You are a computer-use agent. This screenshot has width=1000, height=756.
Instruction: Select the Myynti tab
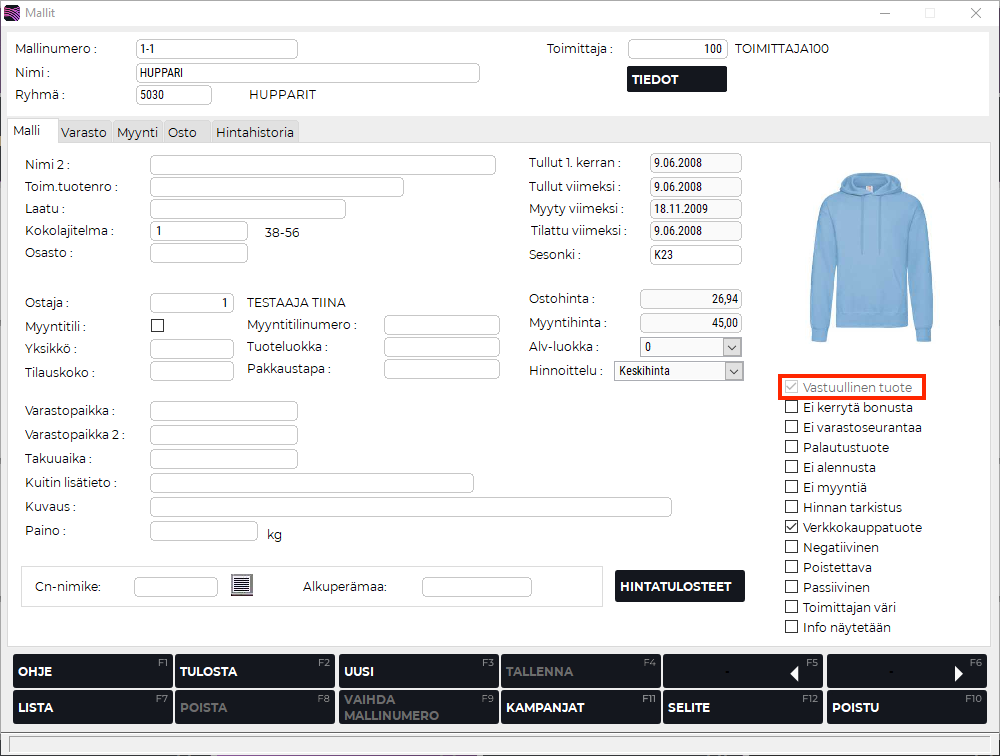(137, 132)
